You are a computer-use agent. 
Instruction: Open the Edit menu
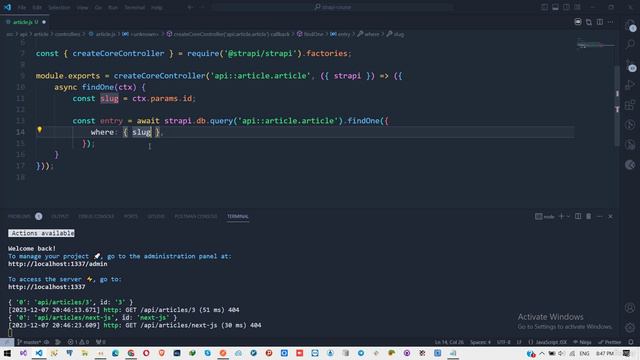[x=37, y=7]
